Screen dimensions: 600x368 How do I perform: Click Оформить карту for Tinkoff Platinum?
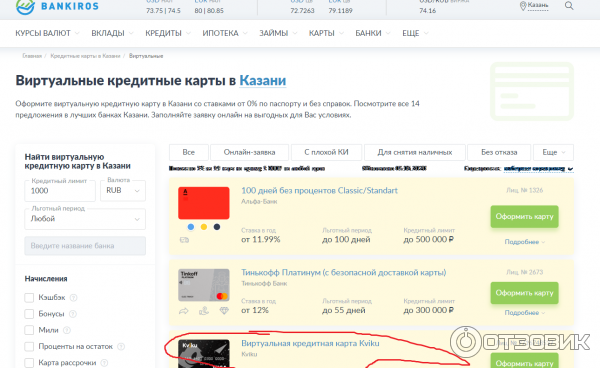525,293
